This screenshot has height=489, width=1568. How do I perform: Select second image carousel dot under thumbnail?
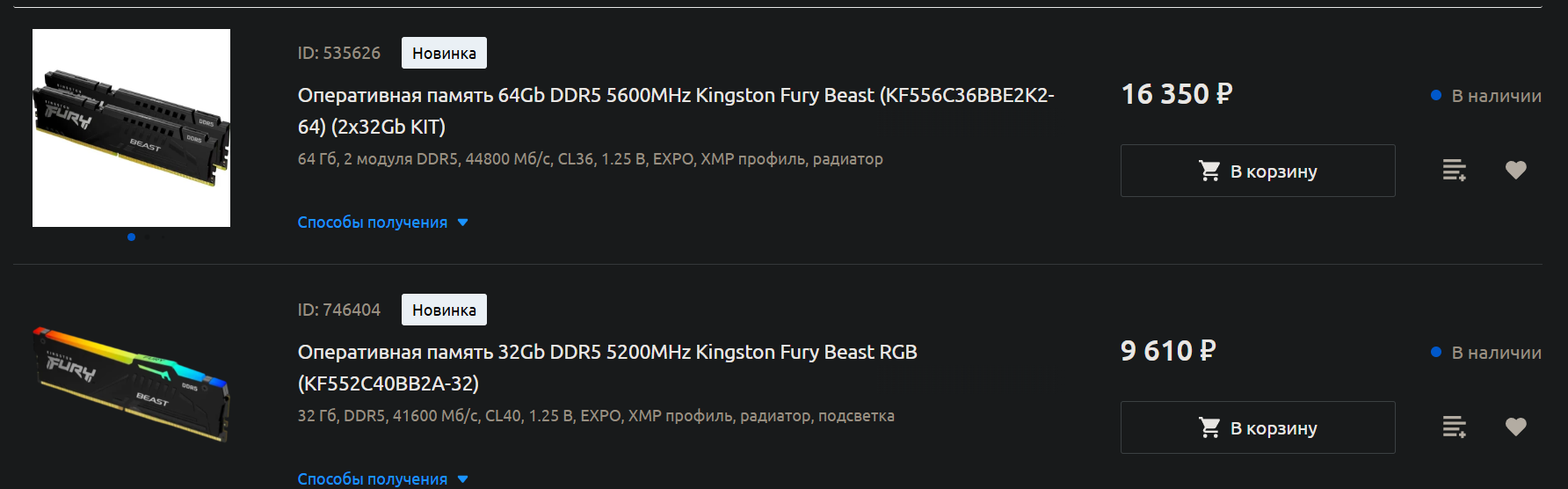(x=148, y=237)
